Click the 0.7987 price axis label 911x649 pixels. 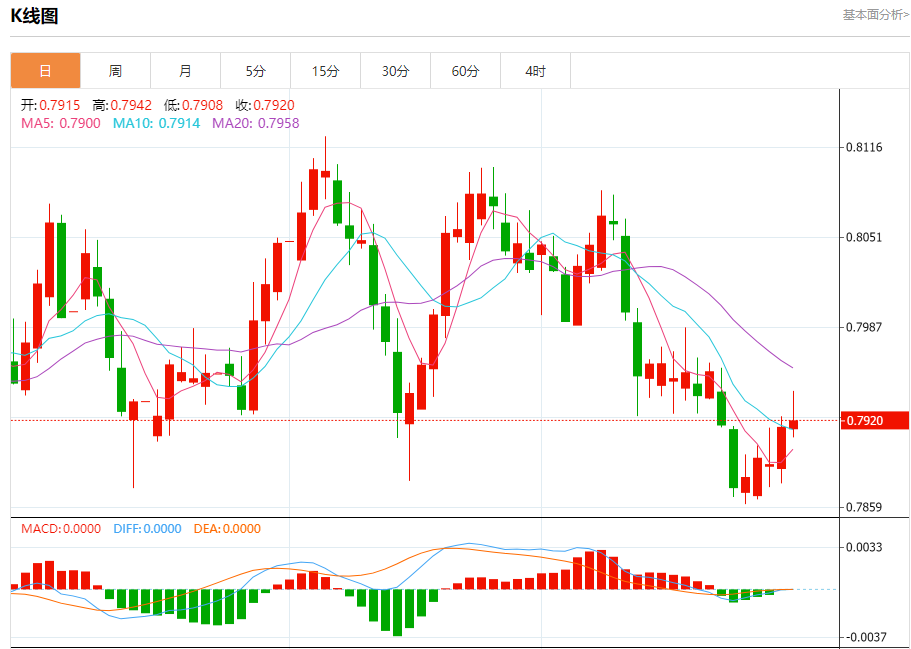(863, 327)
